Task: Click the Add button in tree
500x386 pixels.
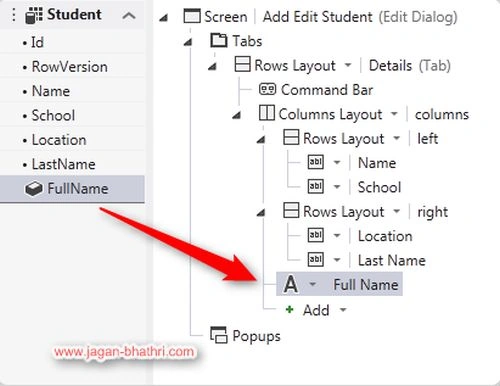Action: click(316, 310)
